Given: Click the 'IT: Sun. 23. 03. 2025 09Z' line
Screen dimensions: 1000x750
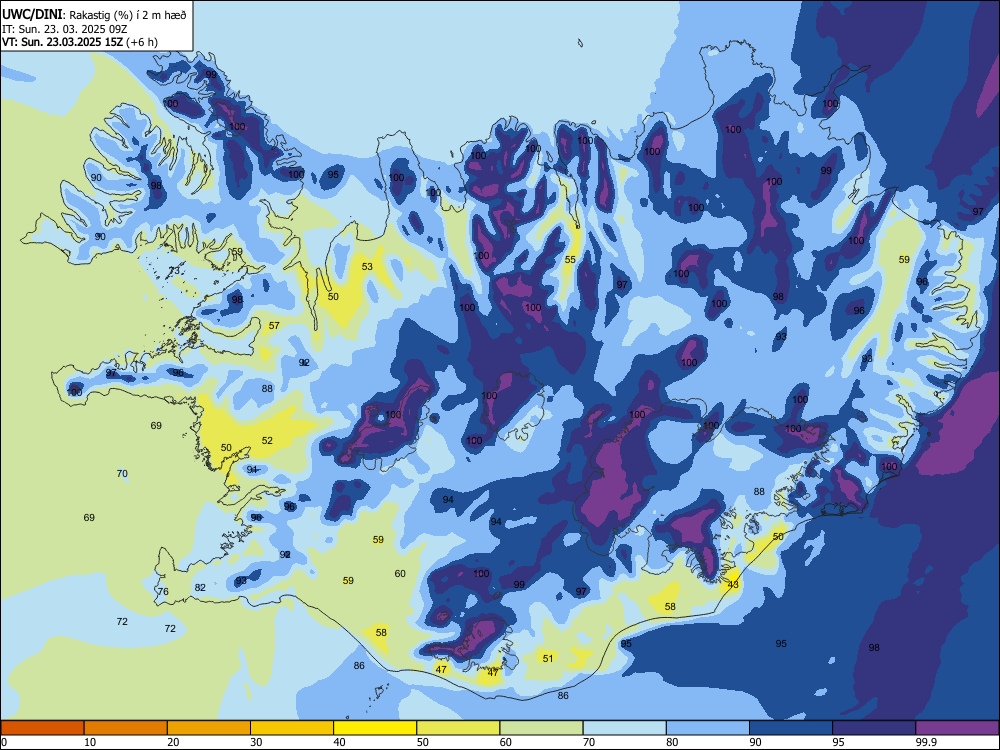Looking at the screenshot, I should (64, 29).
